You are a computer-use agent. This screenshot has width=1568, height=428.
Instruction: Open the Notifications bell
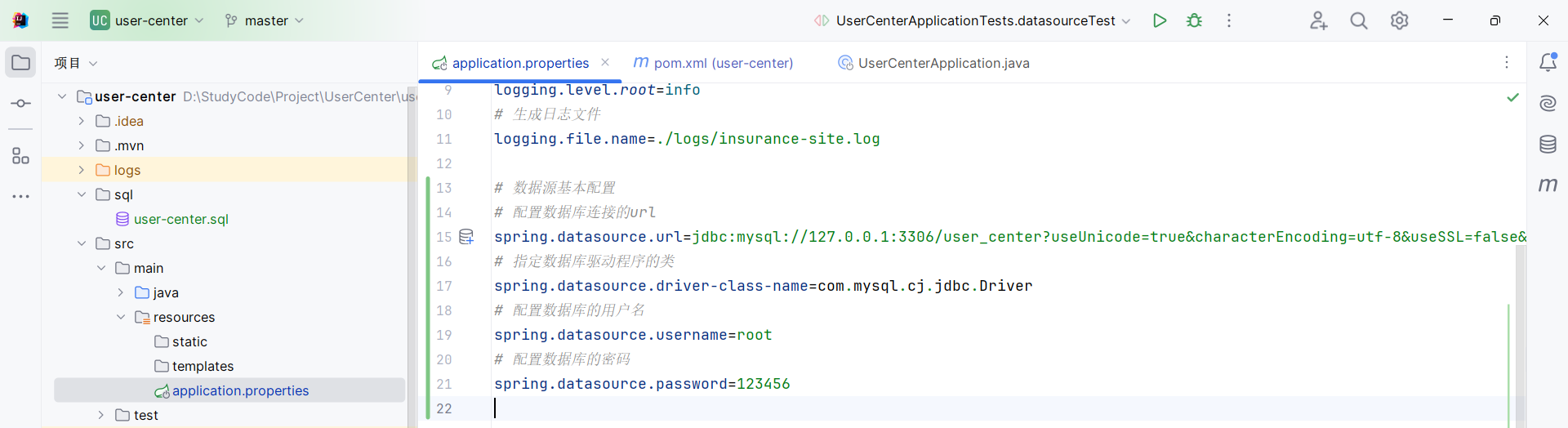click(1548, 63)
